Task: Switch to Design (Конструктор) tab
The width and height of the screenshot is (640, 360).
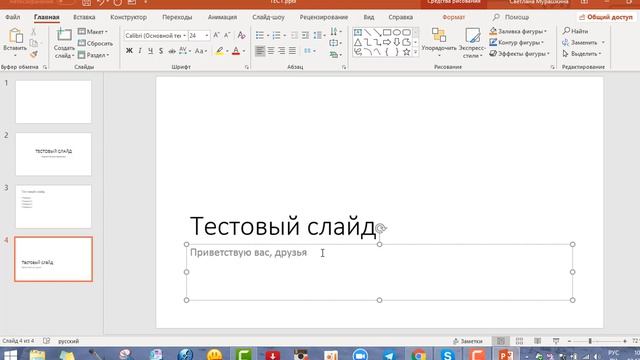Action: pos(129,17)
